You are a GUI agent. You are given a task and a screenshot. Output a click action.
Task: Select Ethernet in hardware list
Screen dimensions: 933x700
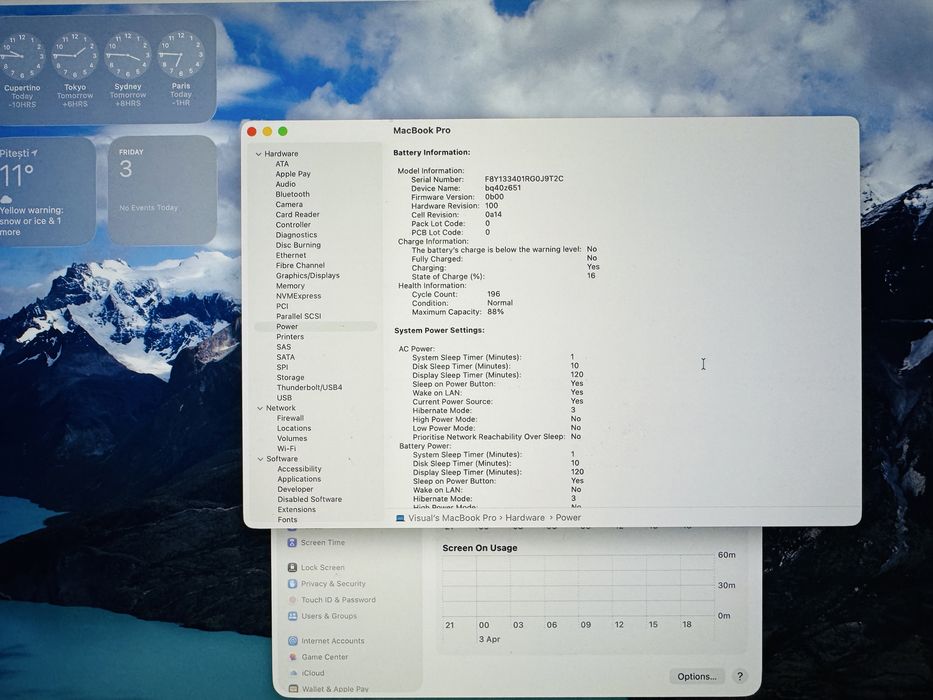(291, 255)
